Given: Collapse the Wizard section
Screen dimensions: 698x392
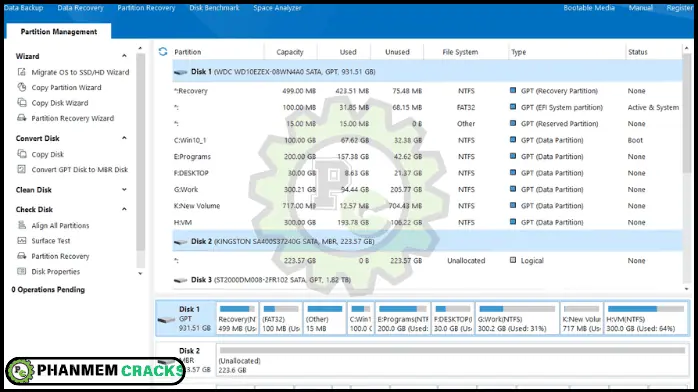Looking at the screenshot, I should pos(124,56).
